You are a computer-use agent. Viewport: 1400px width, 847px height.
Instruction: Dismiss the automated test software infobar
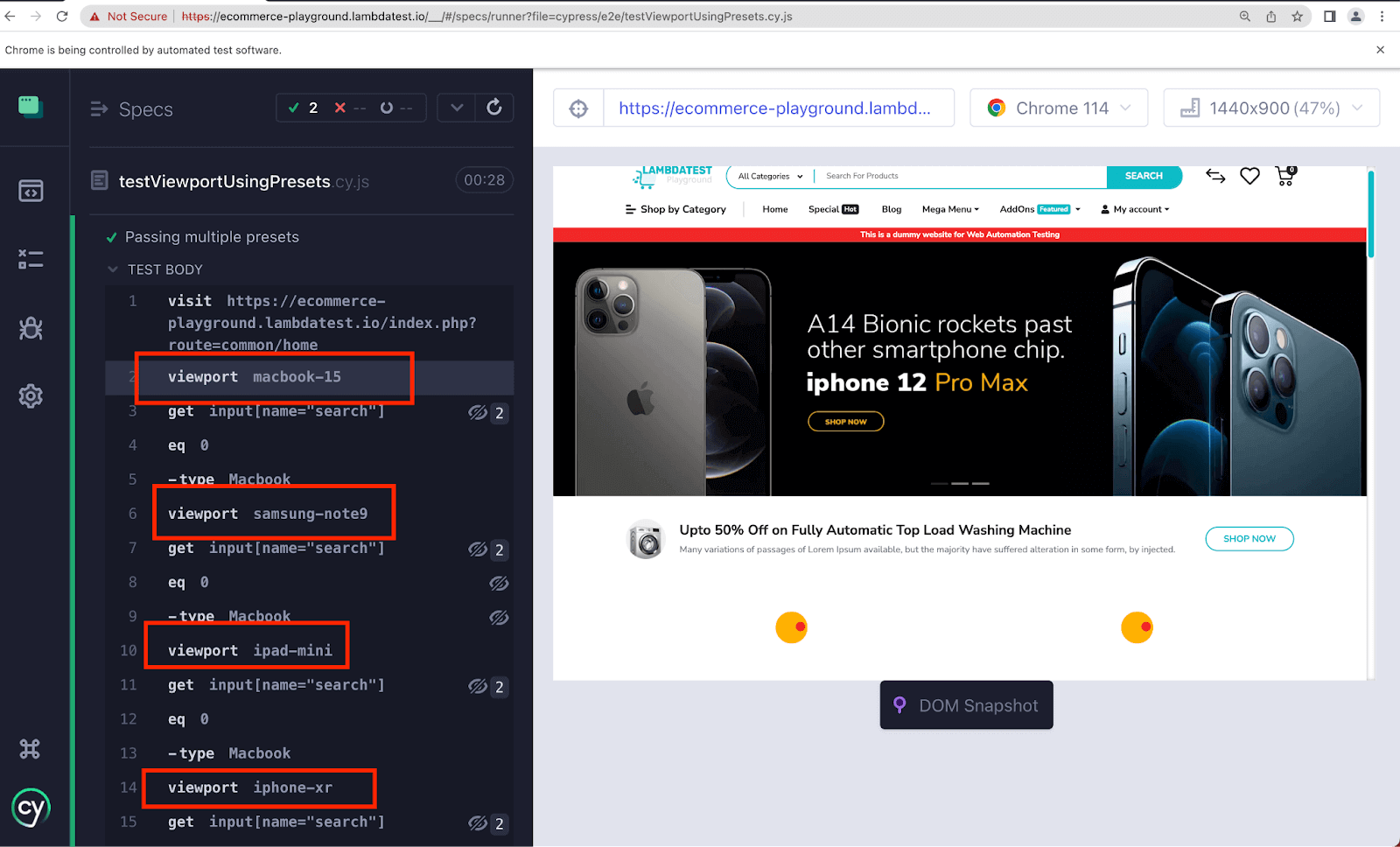tap(1380, 50)
